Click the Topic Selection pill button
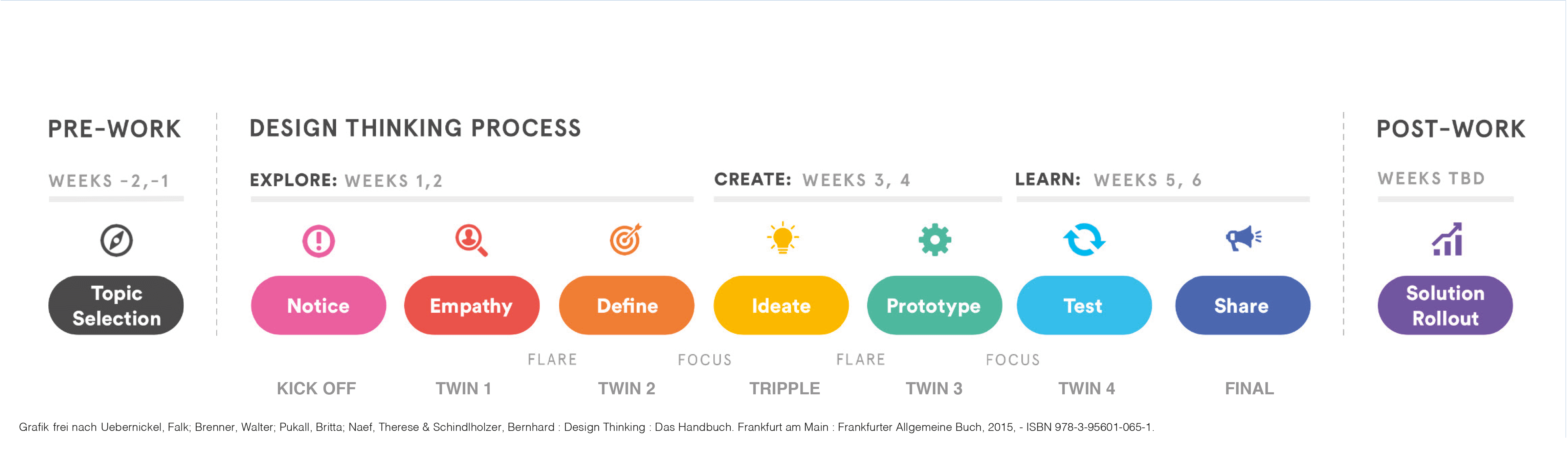The height and width of the screenshot is (462, 1568). click(x=116, y=306)
